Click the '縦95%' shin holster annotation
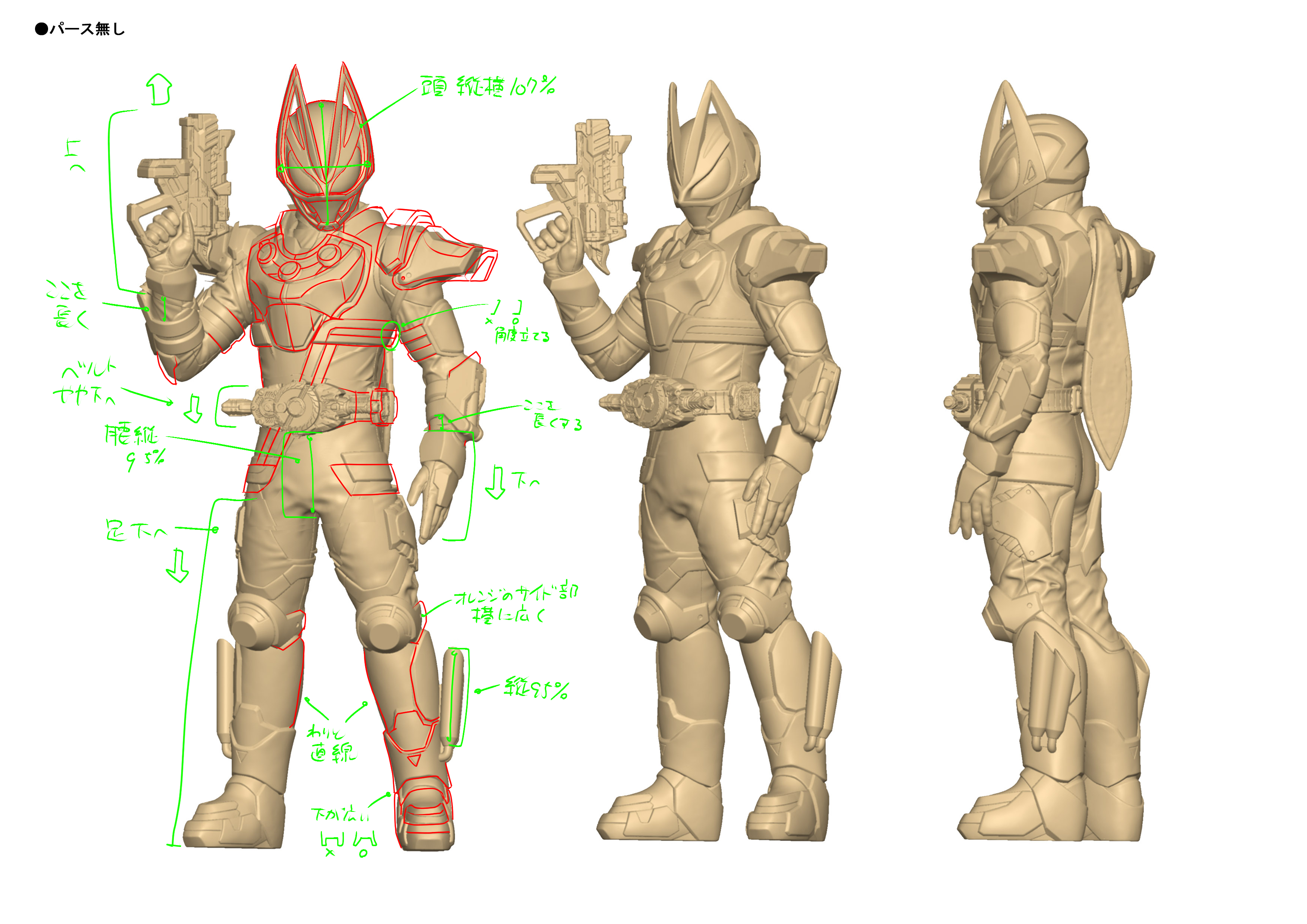This screenshot has width=1307, height=924. click(536, 689)
